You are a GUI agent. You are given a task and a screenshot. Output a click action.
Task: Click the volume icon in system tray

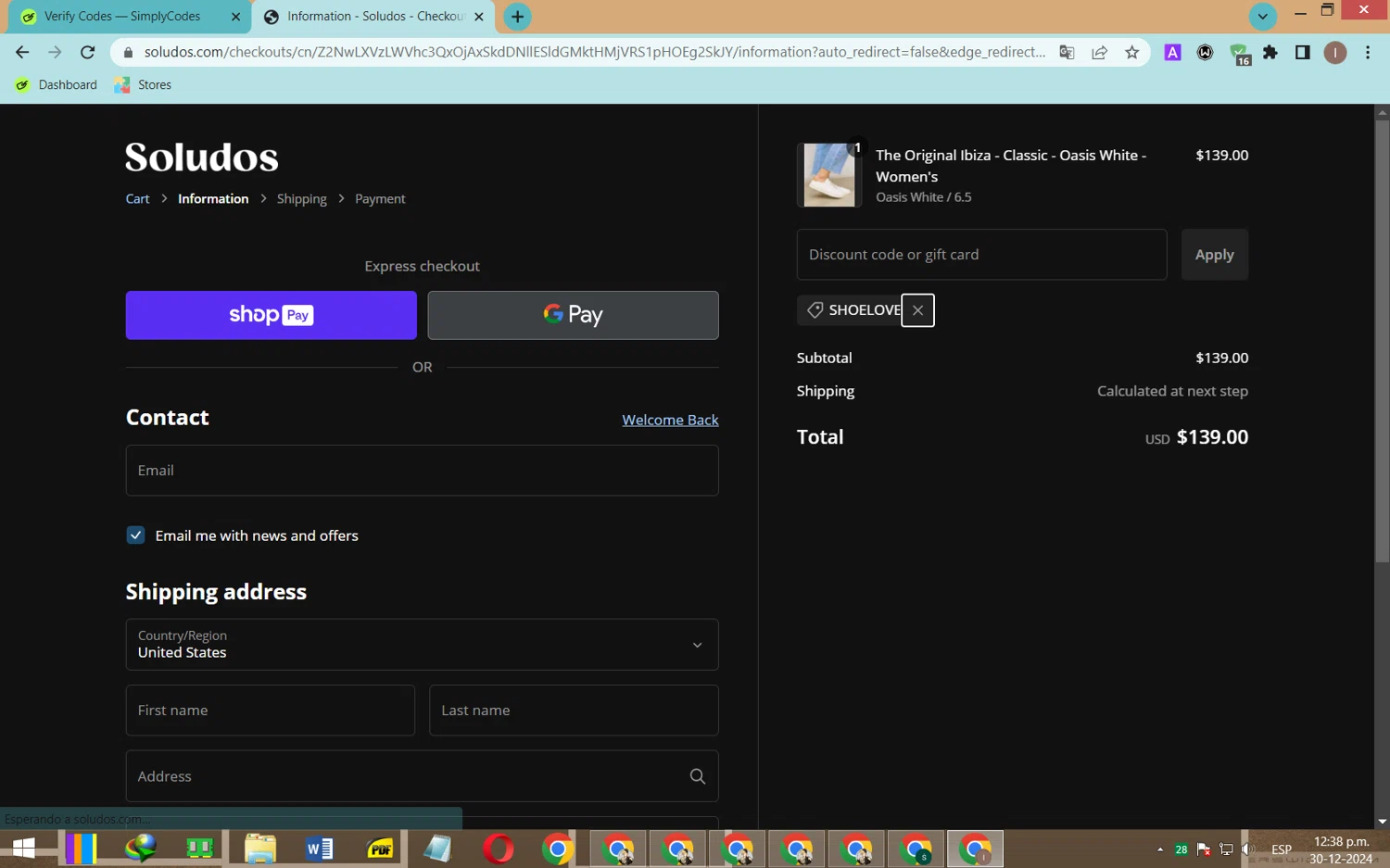pos(1248,849)
